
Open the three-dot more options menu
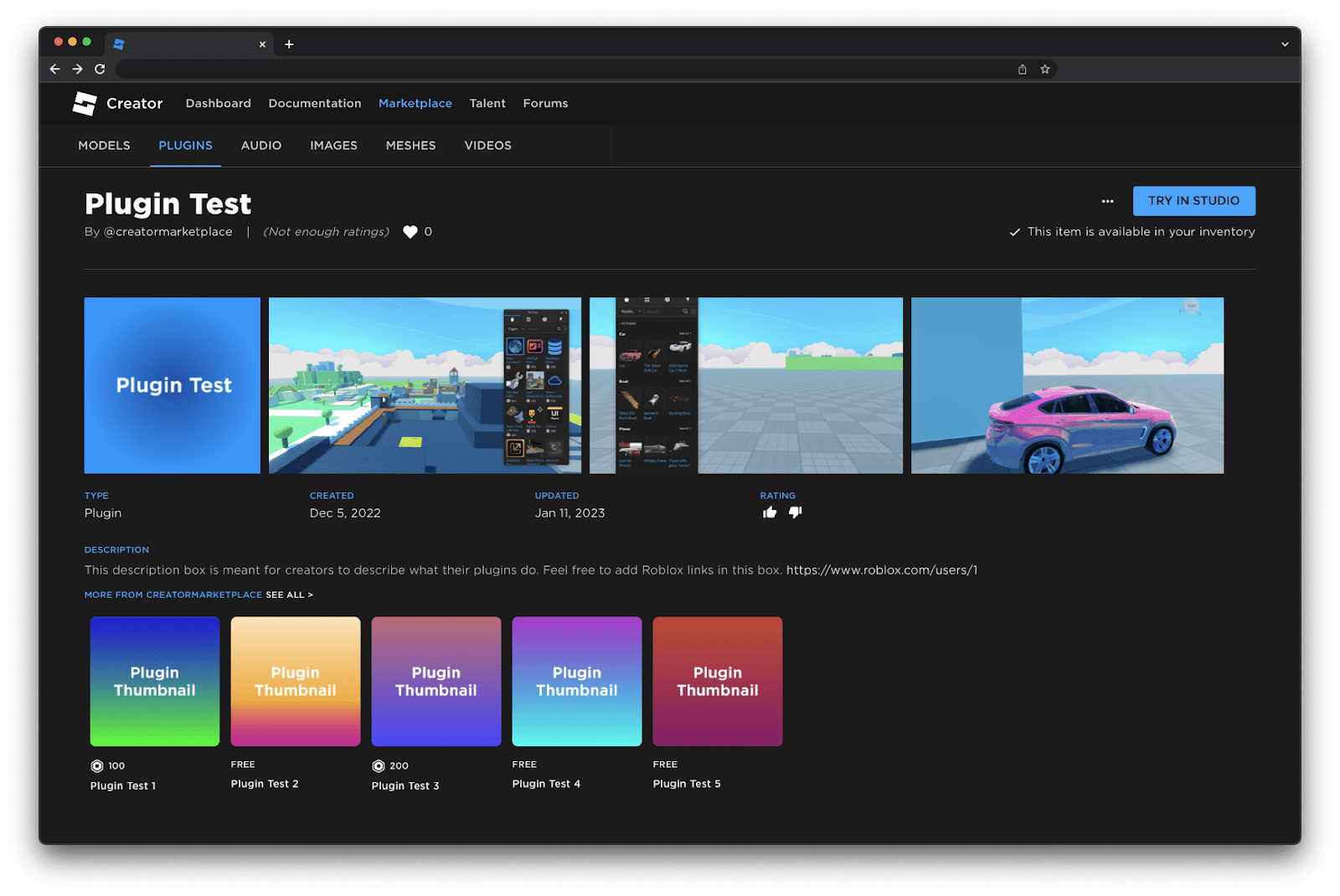[1107, 201]
